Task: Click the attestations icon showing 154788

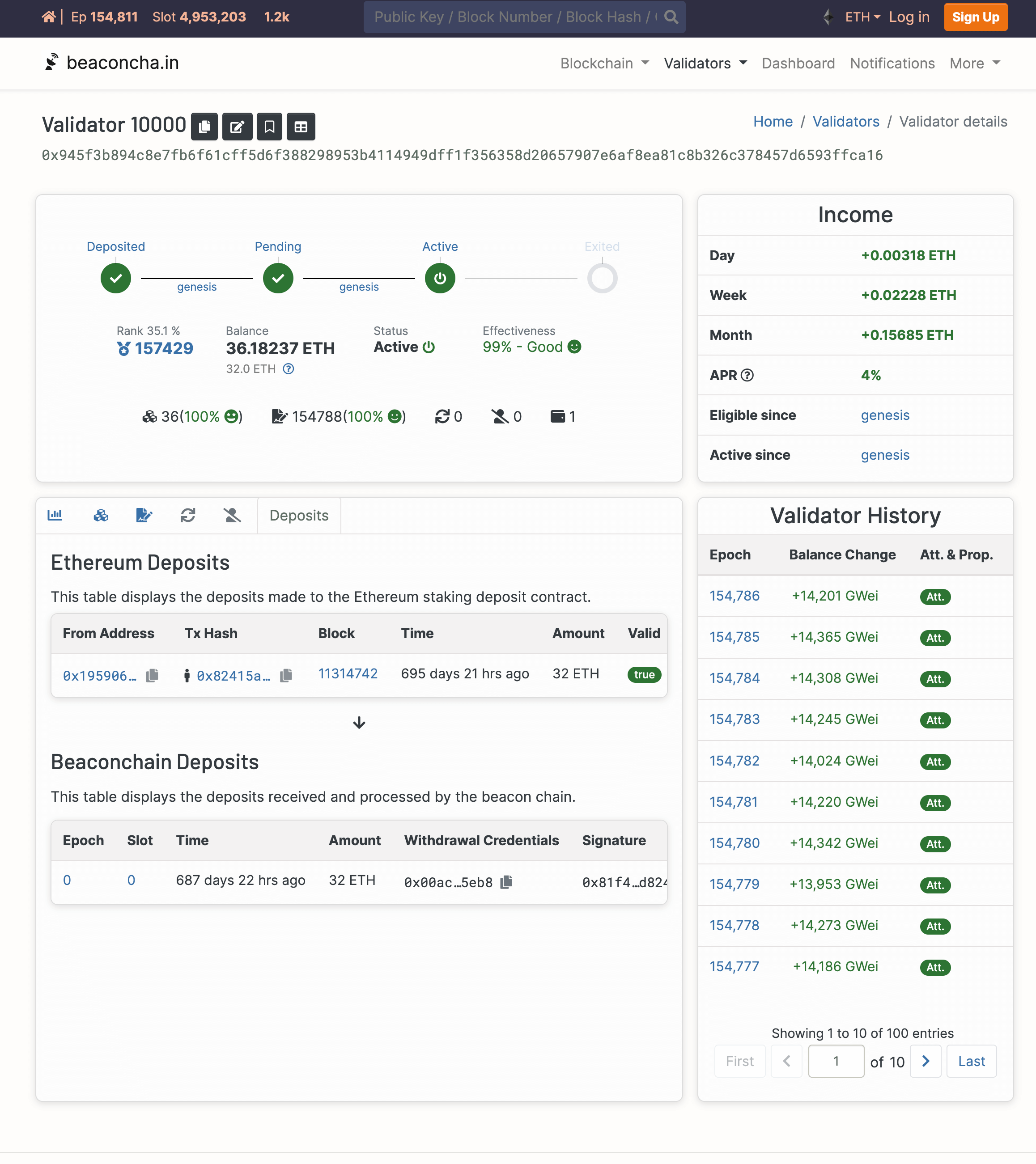Action: pos(280,417)
